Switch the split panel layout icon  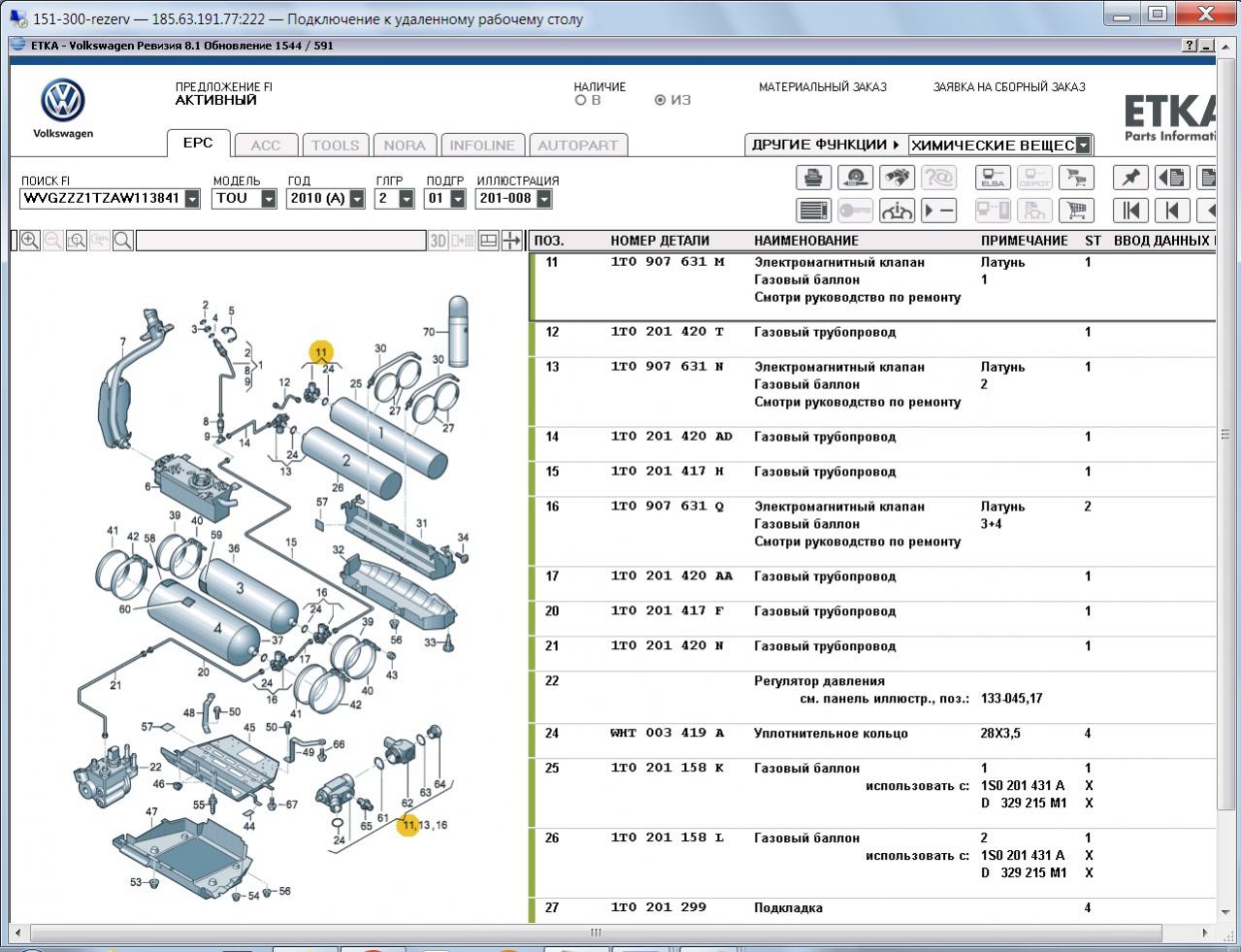click(x=489, y=241)
